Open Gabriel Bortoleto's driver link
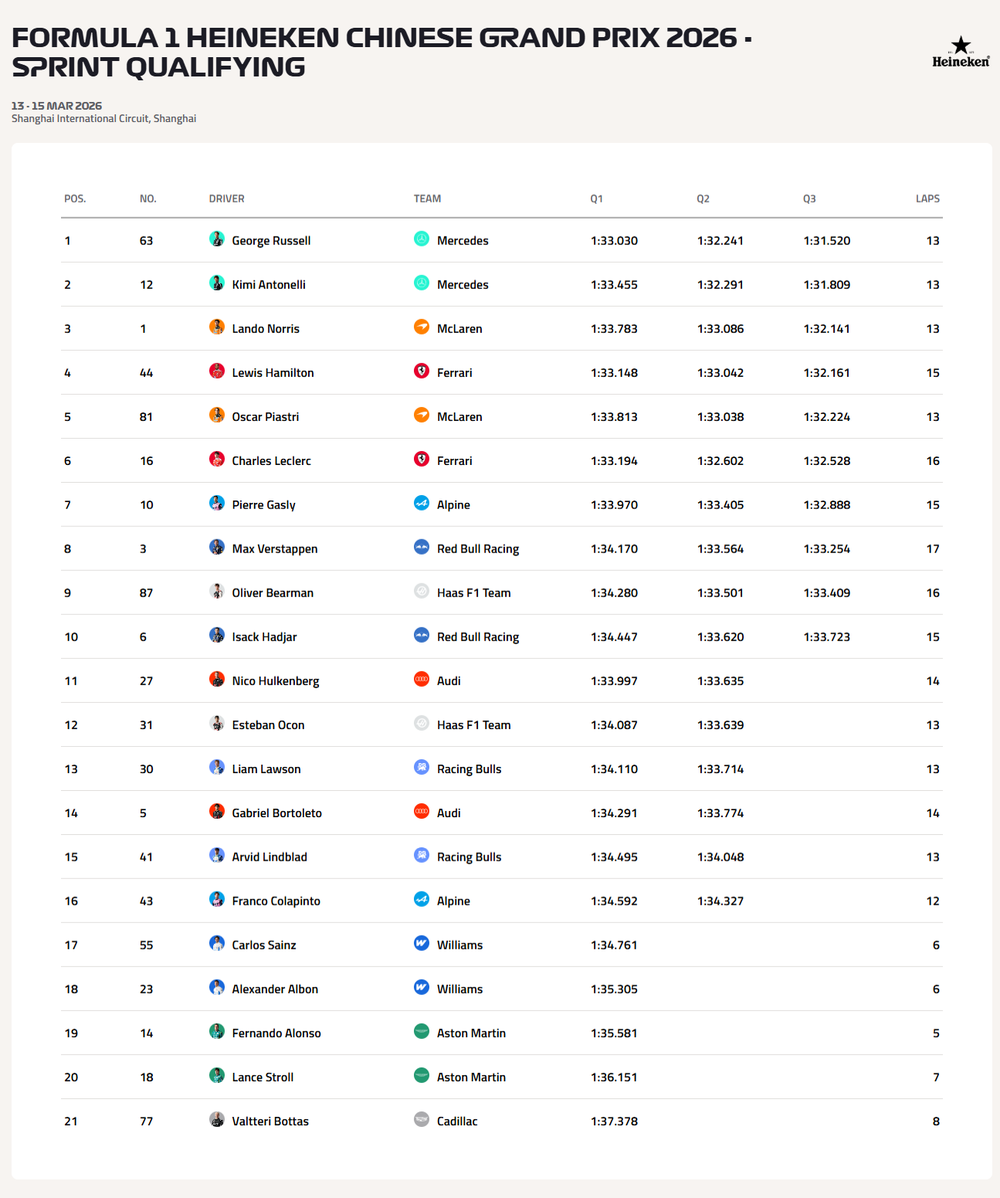 [277, 813]
